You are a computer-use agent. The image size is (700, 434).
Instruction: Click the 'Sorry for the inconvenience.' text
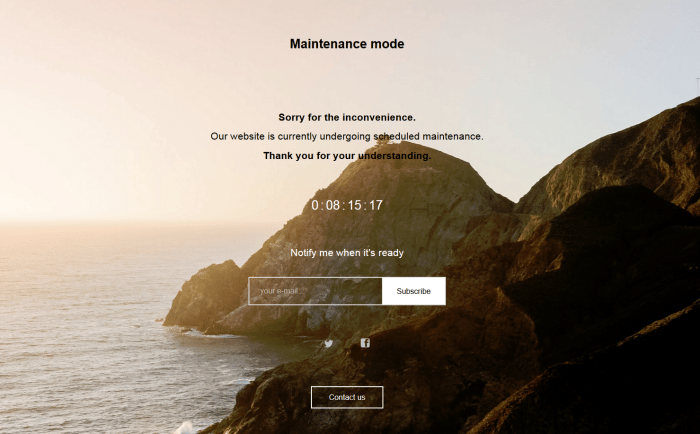(347, 117)
